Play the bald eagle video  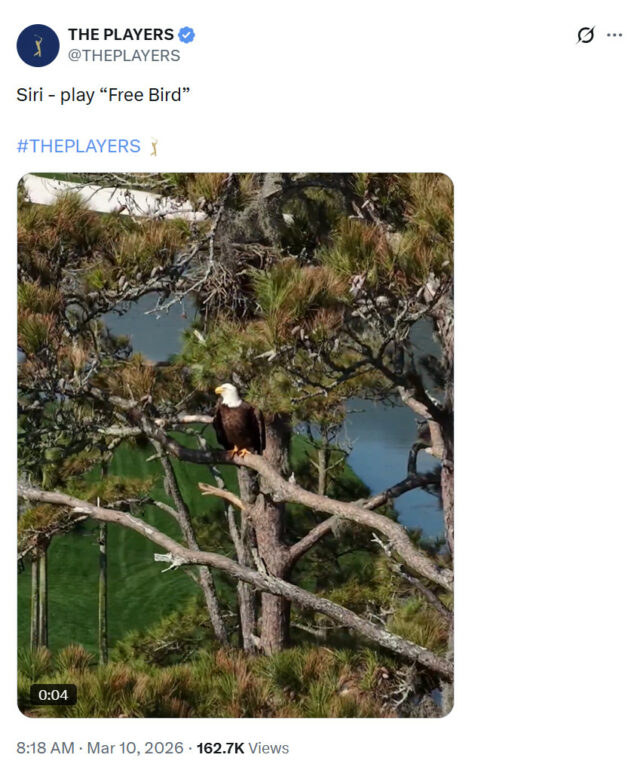click(x=235, y=445)
